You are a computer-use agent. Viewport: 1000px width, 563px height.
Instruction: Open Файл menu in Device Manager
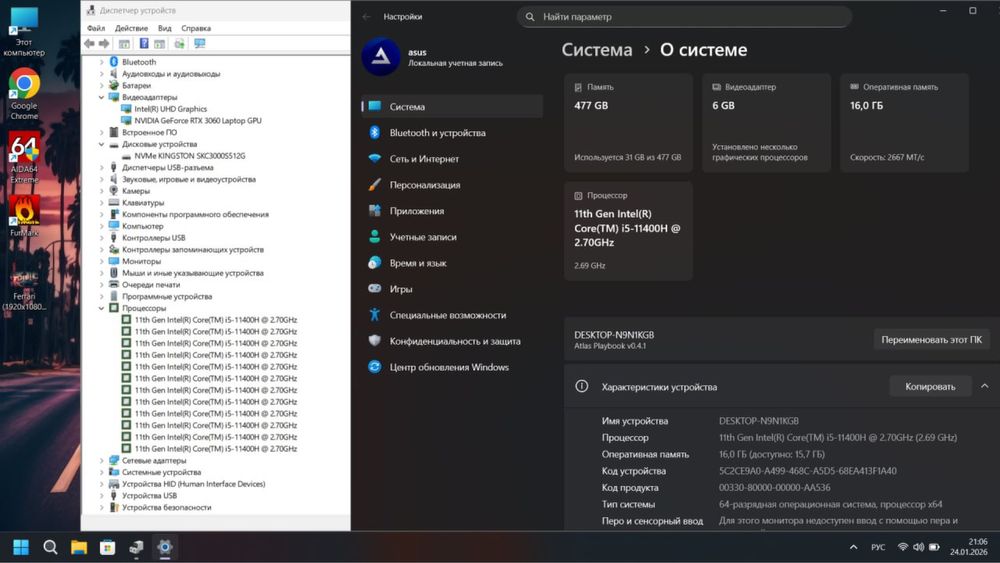[x=96, y=28]
